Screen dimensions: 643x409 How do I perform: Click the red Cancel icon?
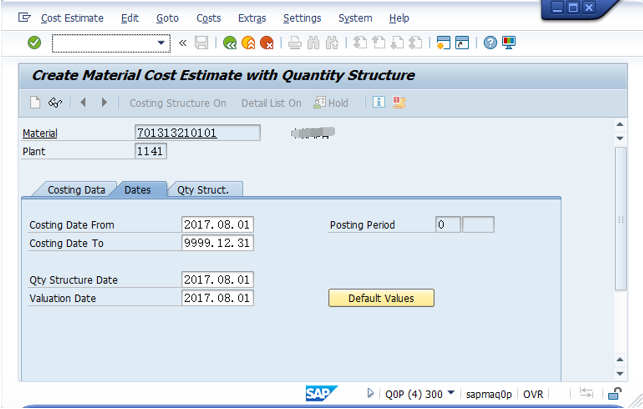coord(267,43)
